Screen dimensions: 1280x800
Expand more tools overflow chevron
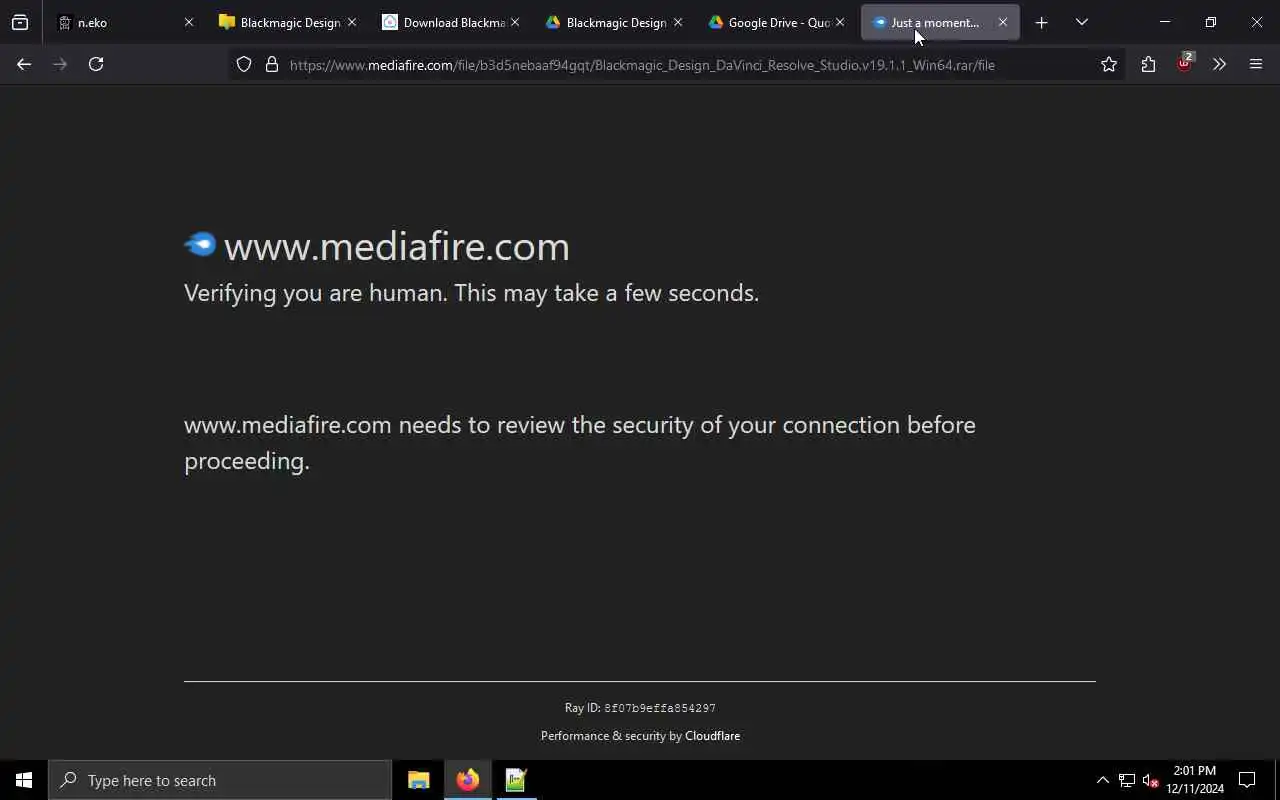pos(1219,64)
